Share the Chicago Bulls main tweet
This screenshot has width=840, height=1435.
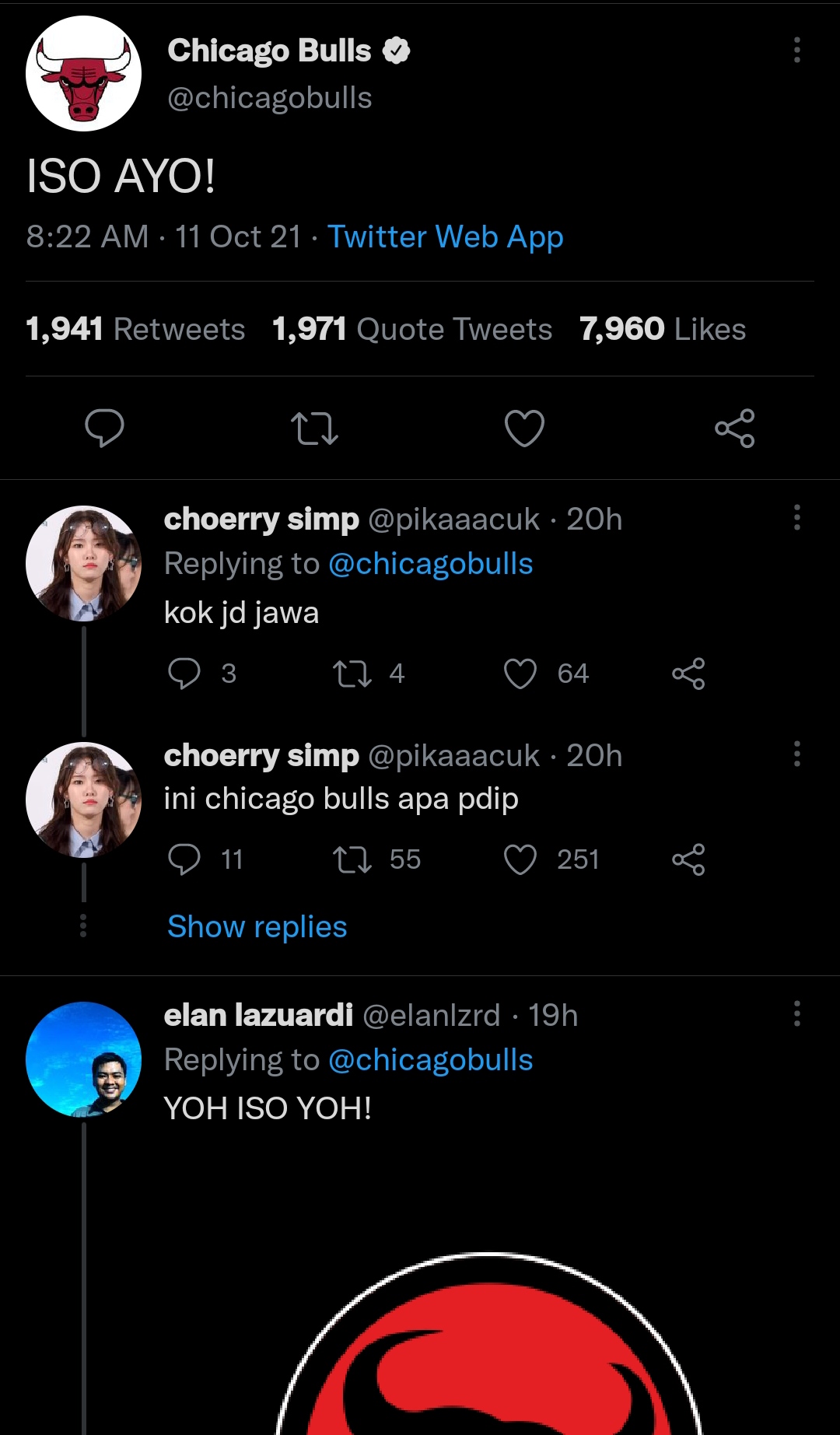pyautogui.click(x=734, y=428)
